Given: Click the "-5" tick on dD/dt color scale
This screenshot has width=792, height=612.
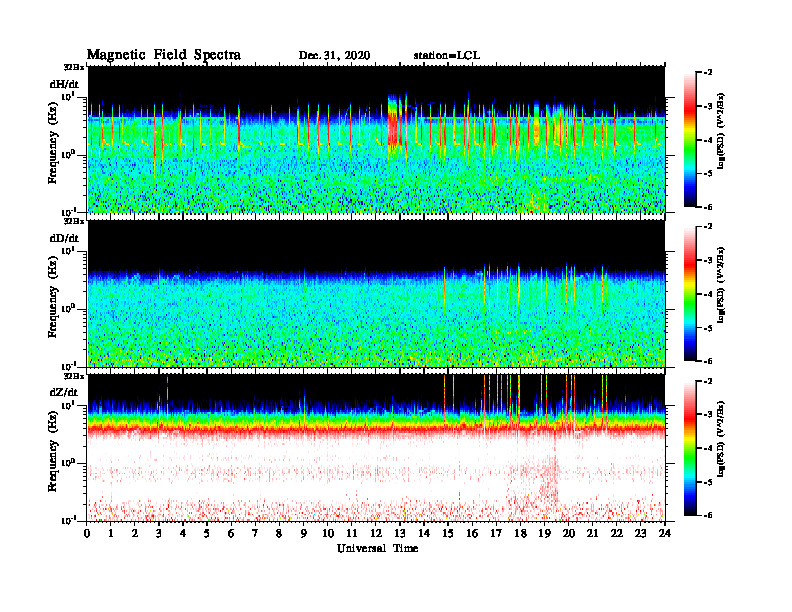Looking at the screenshot, I should point(708,328).
